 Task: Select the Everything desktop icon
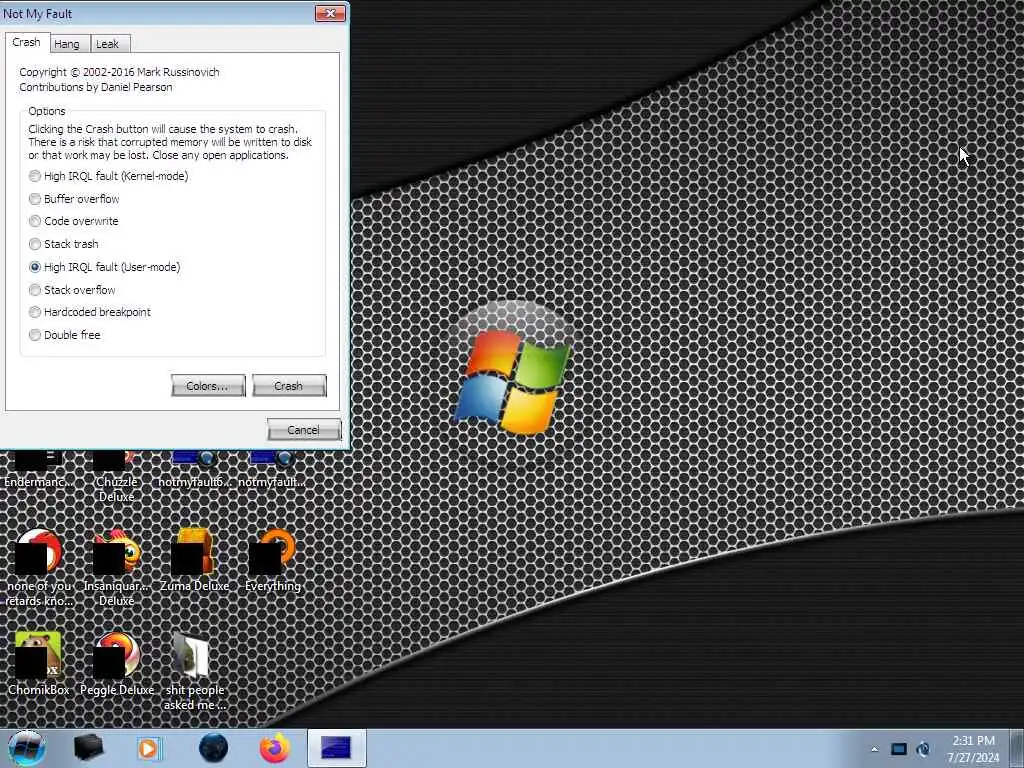coord(272,560)
